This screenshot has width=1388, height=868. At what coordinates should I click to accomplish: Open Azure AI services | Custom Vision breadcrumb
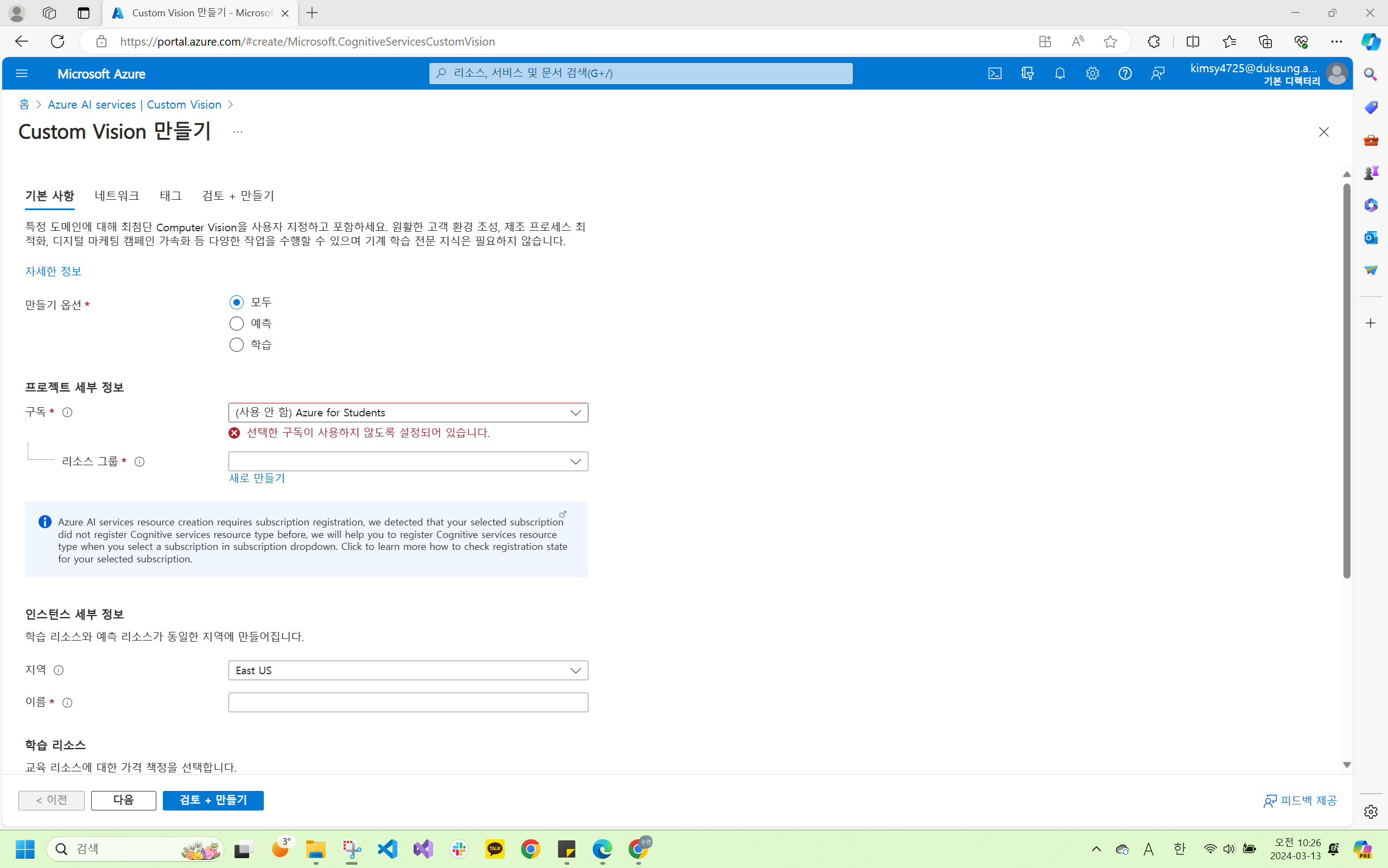click(134, 104)
